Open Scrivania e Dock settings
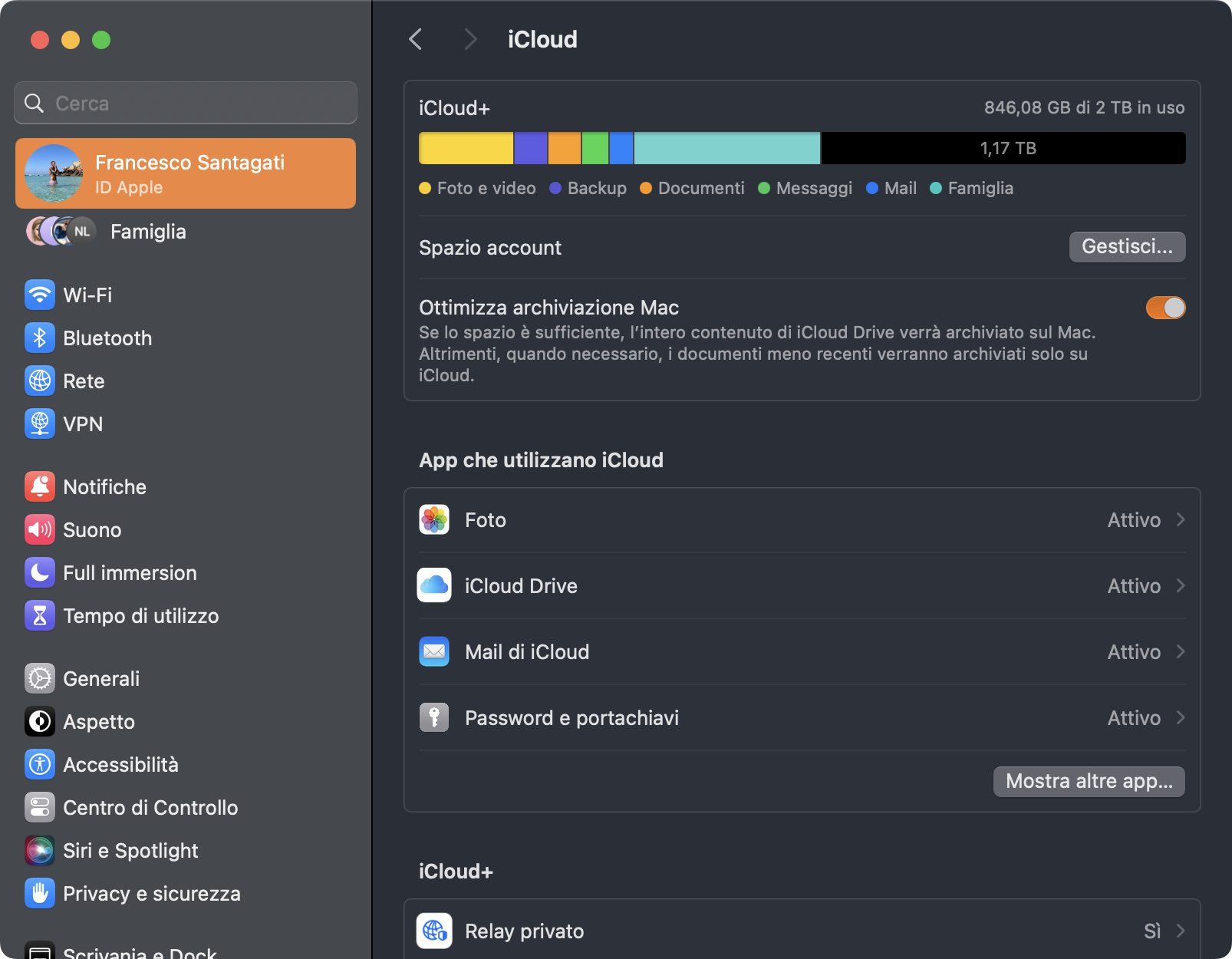 (186, 951)
